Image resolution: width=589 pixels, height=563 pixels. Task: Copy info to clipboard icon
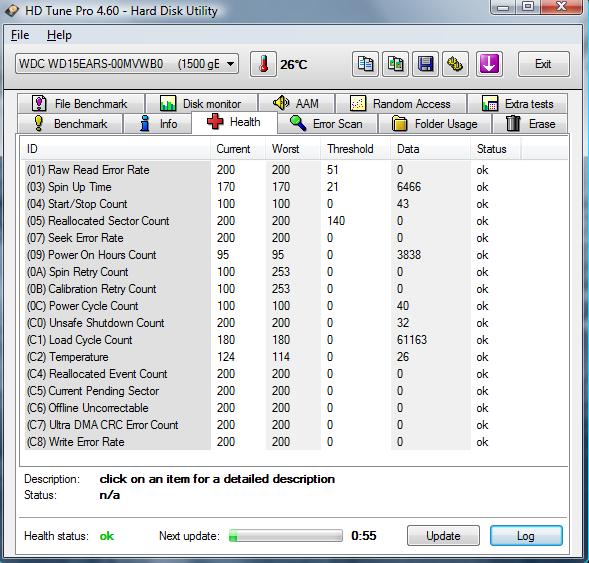click(365, 64)
